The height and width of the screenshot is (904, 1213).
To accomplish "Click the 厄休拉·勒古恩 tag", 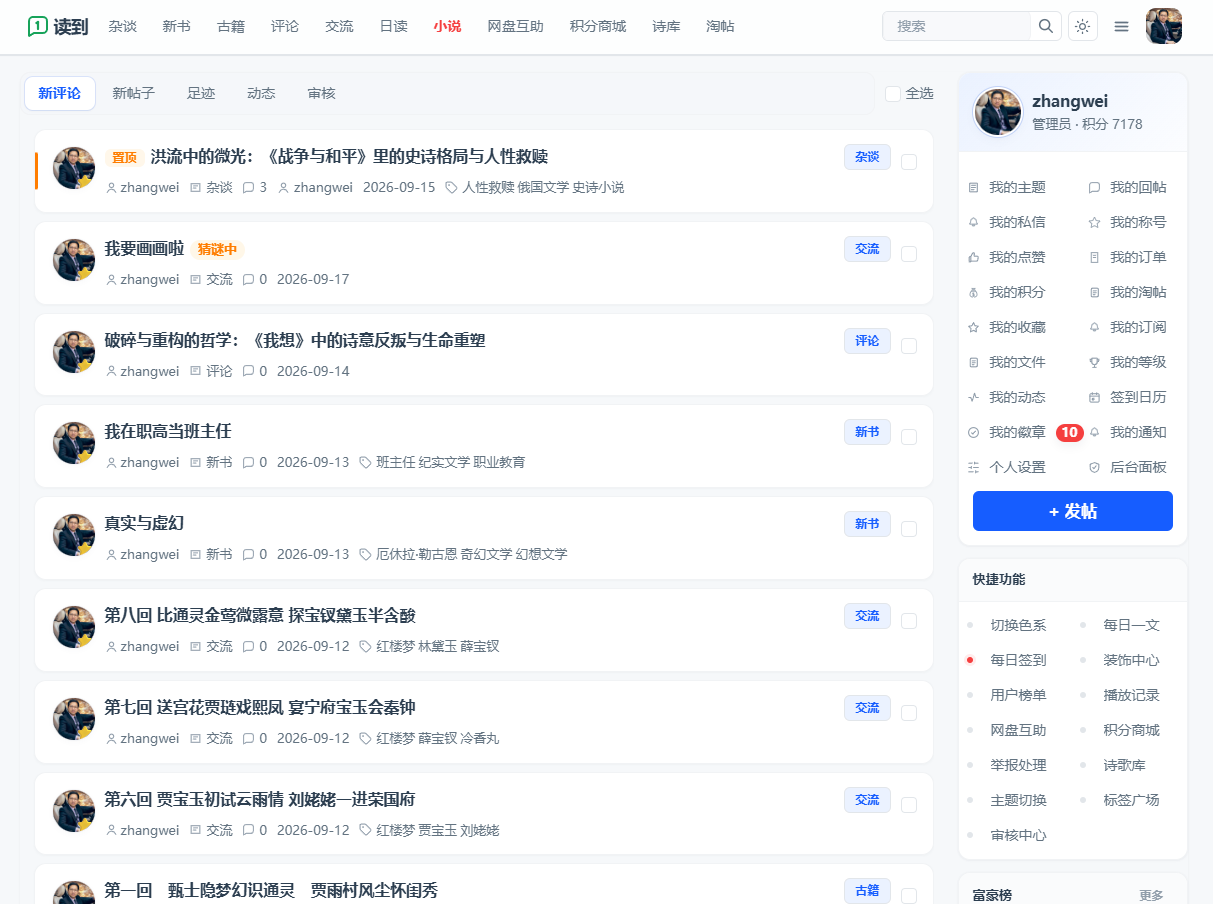I will 416,554.
